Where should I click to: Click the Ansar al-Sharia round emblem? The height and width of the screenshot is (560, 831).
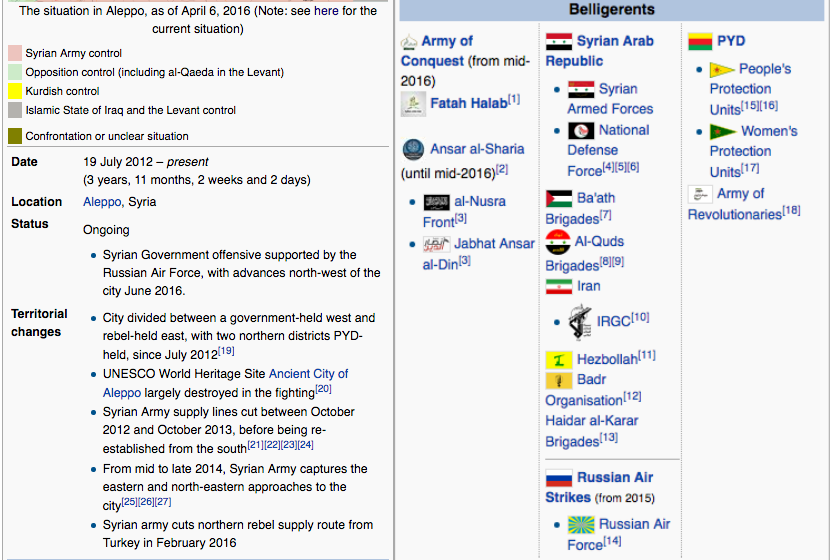coord(413,149)
